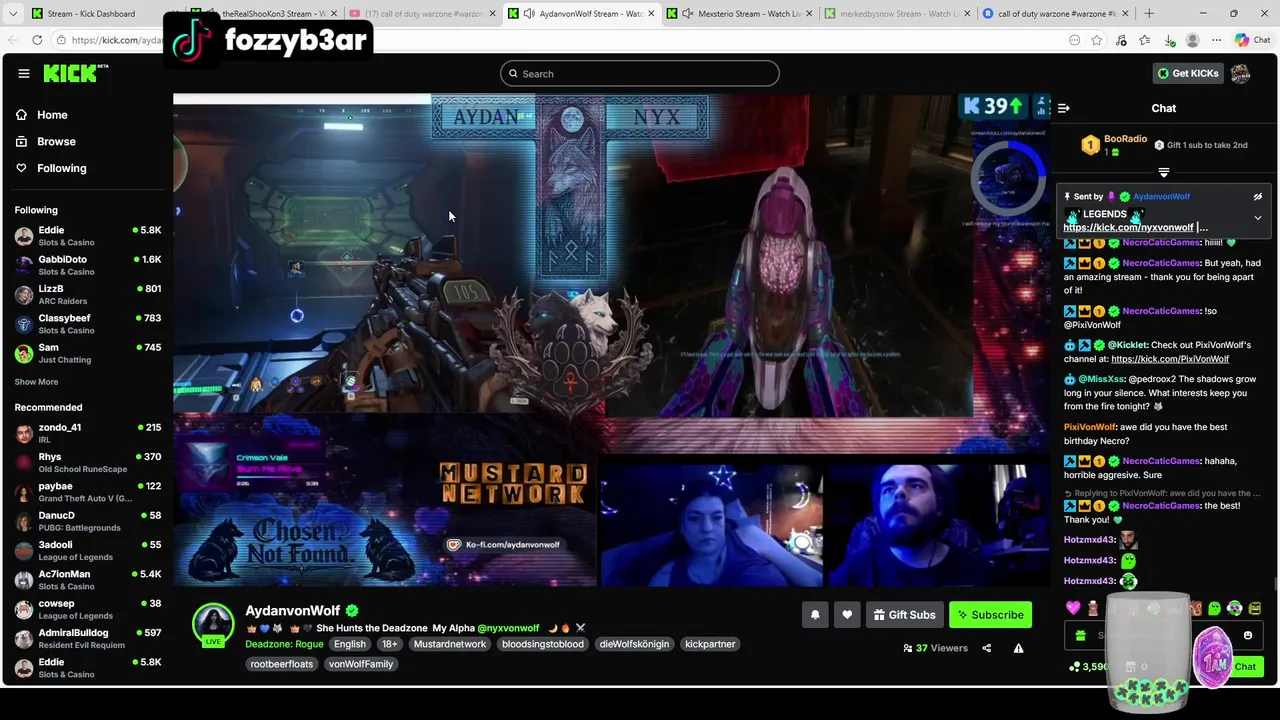Select the rootbeerfloats tag
The height and width of the screenshot is (720, 1280).
282,664
